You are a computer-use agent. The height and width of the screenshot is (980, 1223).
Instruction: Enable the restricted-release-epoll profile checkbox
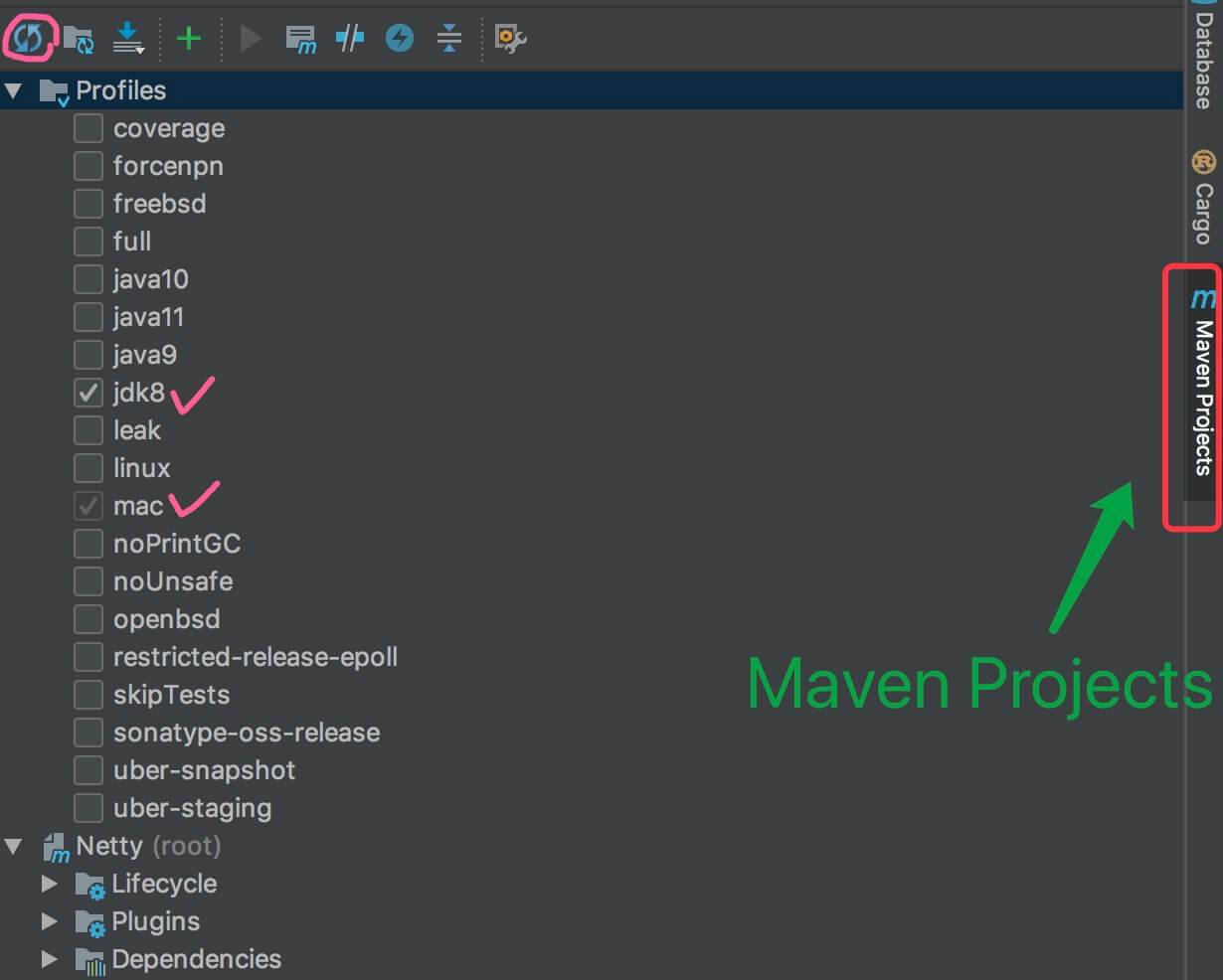[88, 657]
